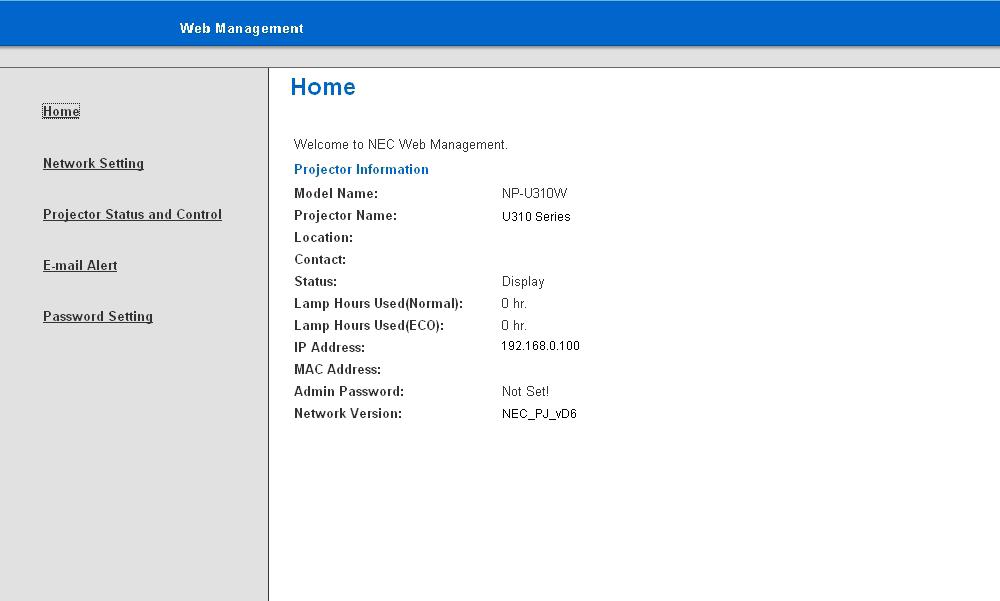This screenshot has height=601, width=1000.
Task: Go to Projector Status and Control
Action: [132, 214]
